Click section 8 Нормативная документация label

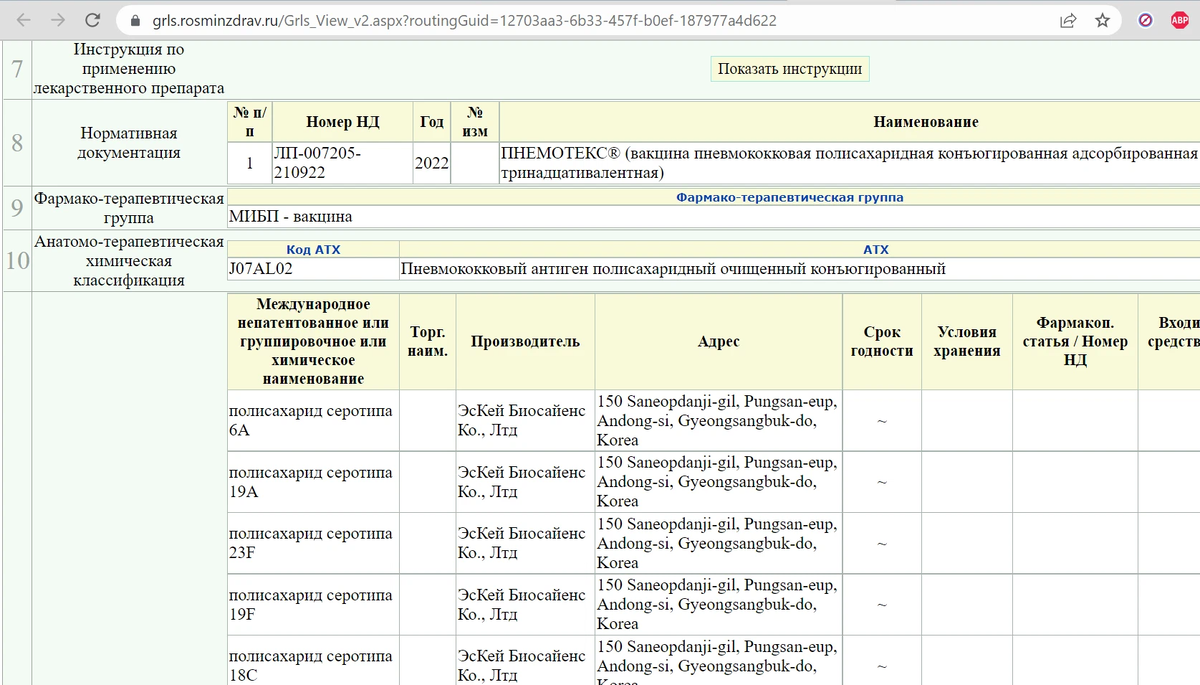click(128, 142)
